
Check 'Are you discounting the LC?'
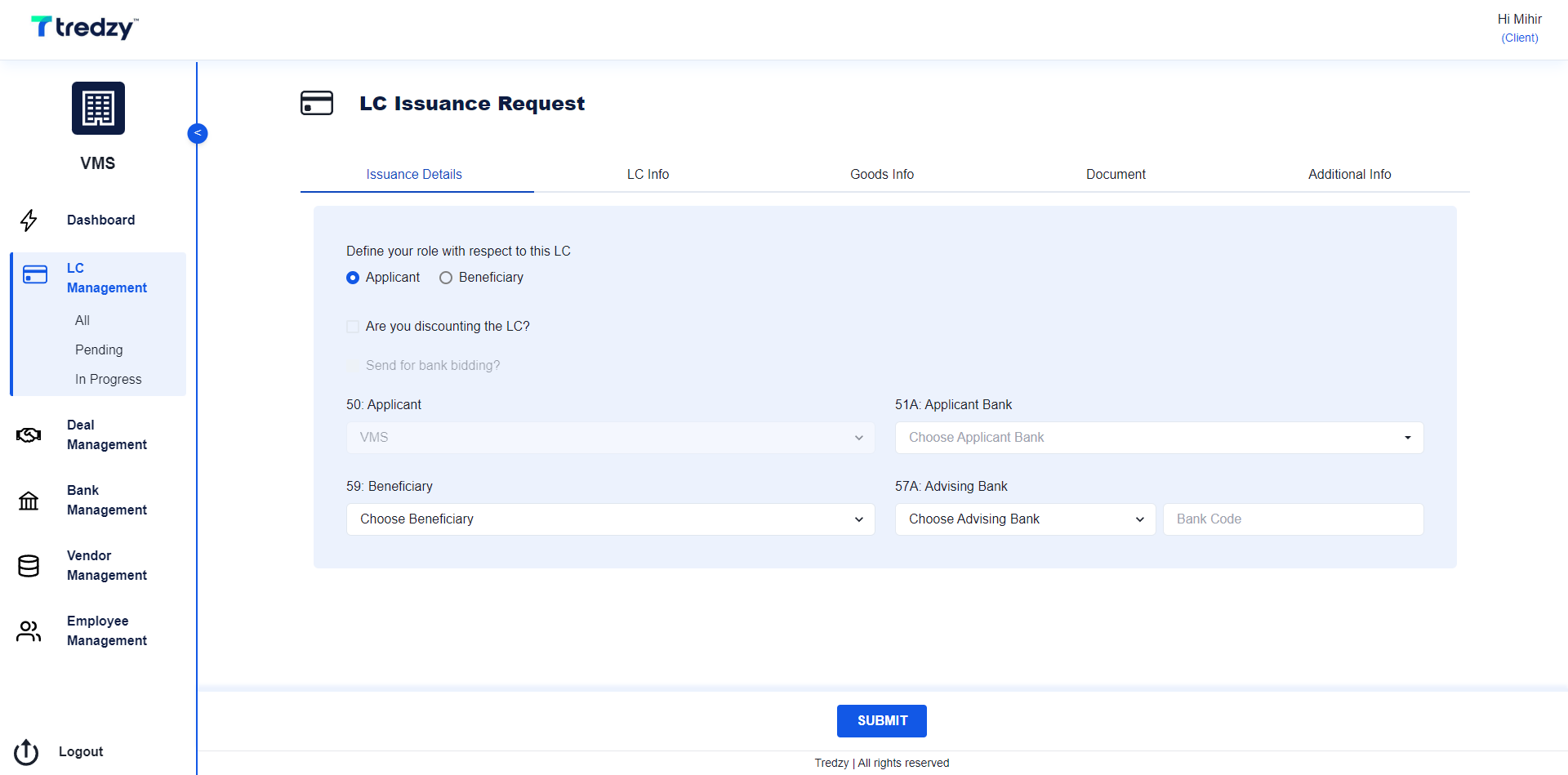pos(353,327)
